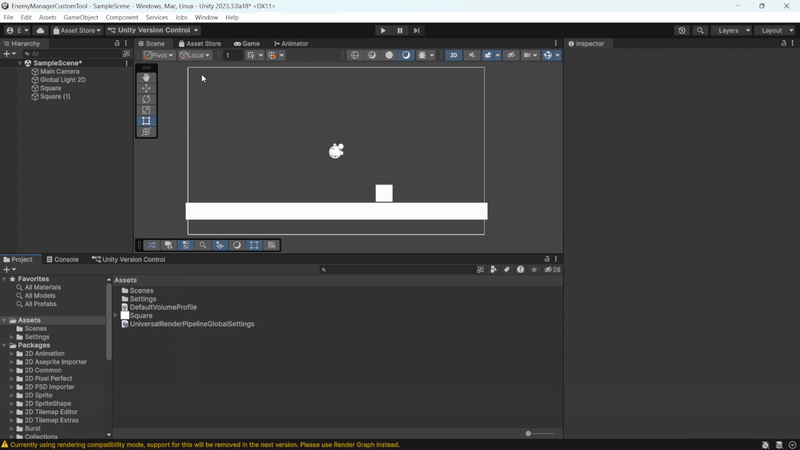800x450 pixels.
Task: Click the Pause button
Action: click(x=400, y=31)
